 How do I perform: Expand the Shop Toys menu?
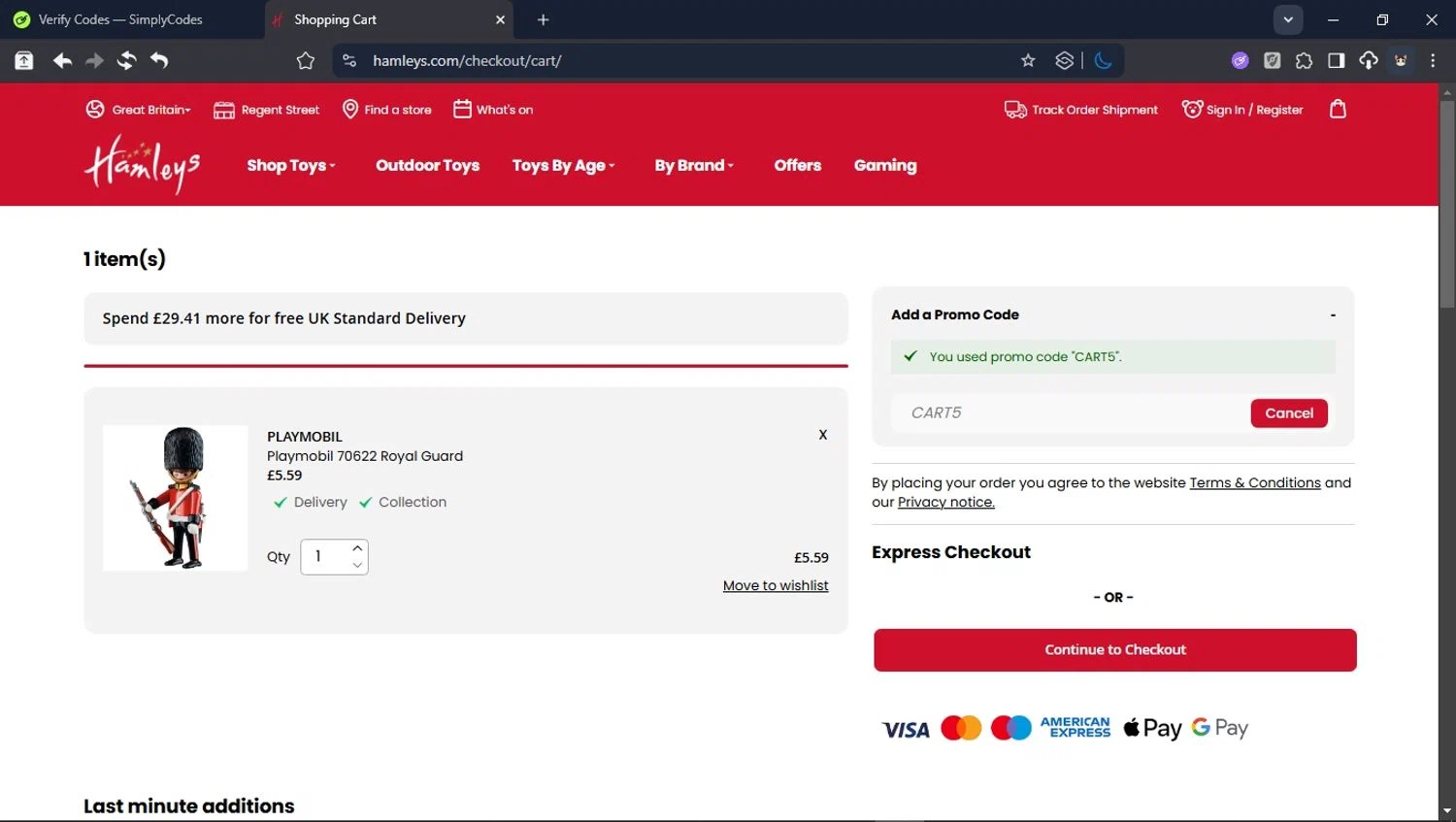pyautogui.click(x=291, y=165)
